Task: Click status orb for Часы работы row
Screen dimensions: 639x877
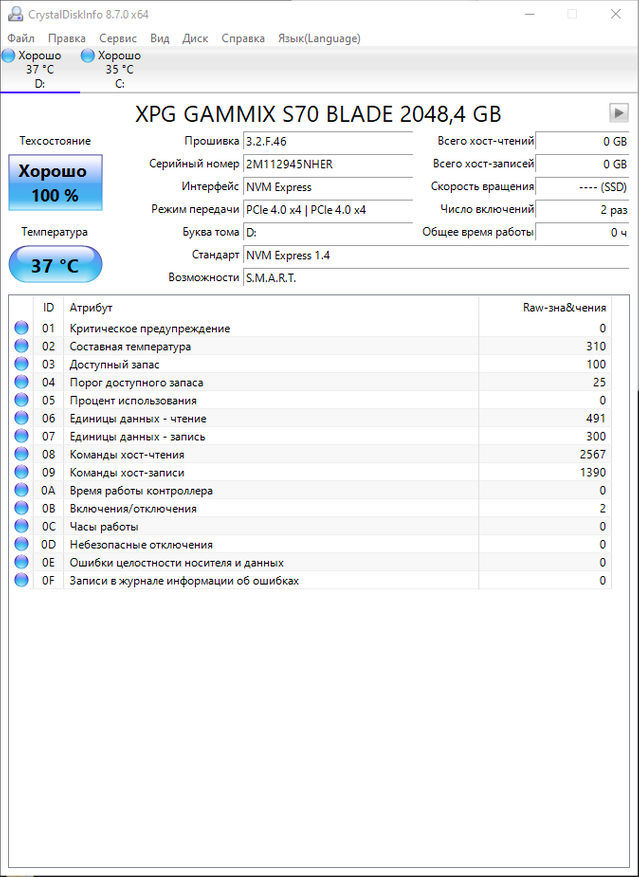Action: 21,526
